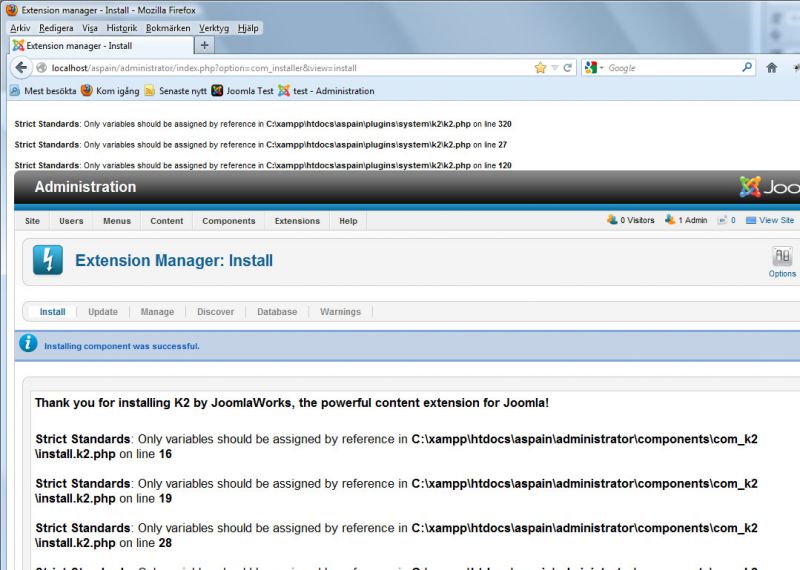Open the Joomla Extensions menu

coord(297,221)
